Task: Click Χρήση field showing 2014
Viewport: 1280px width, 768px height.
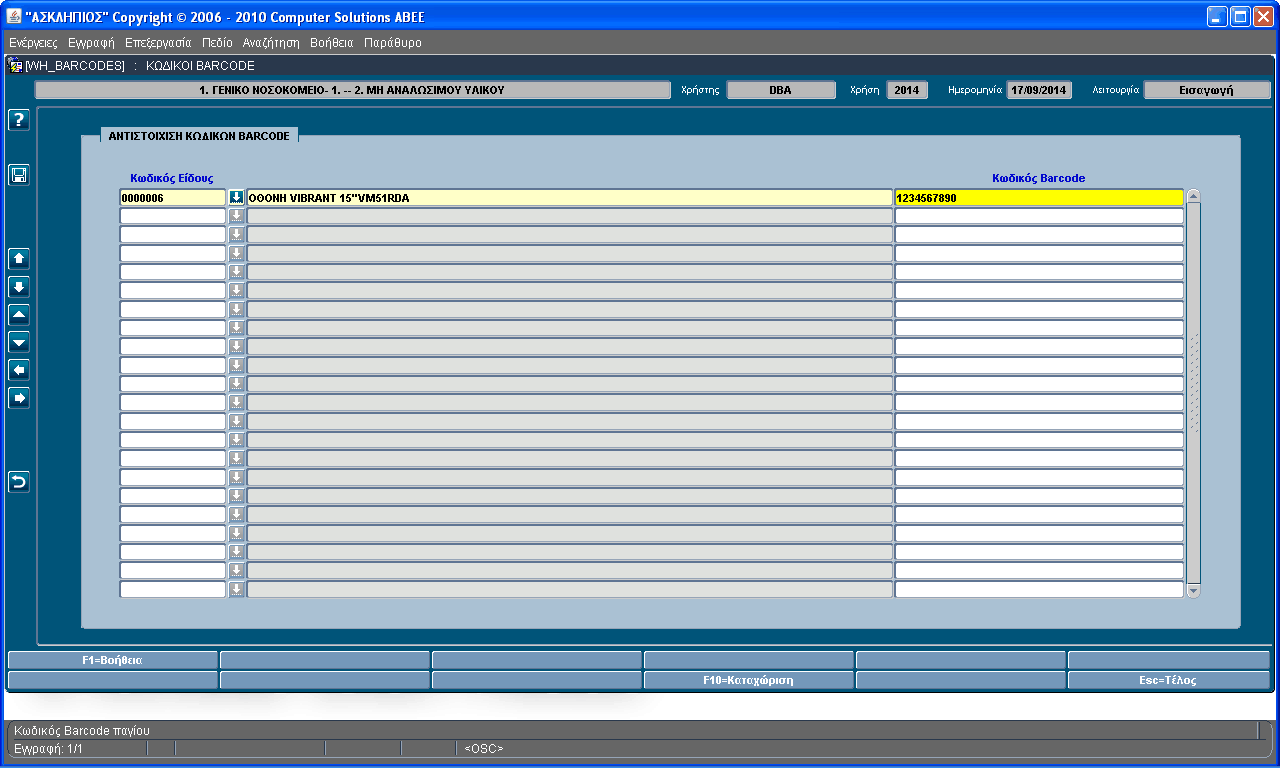Action: click(x=907, y=90)
